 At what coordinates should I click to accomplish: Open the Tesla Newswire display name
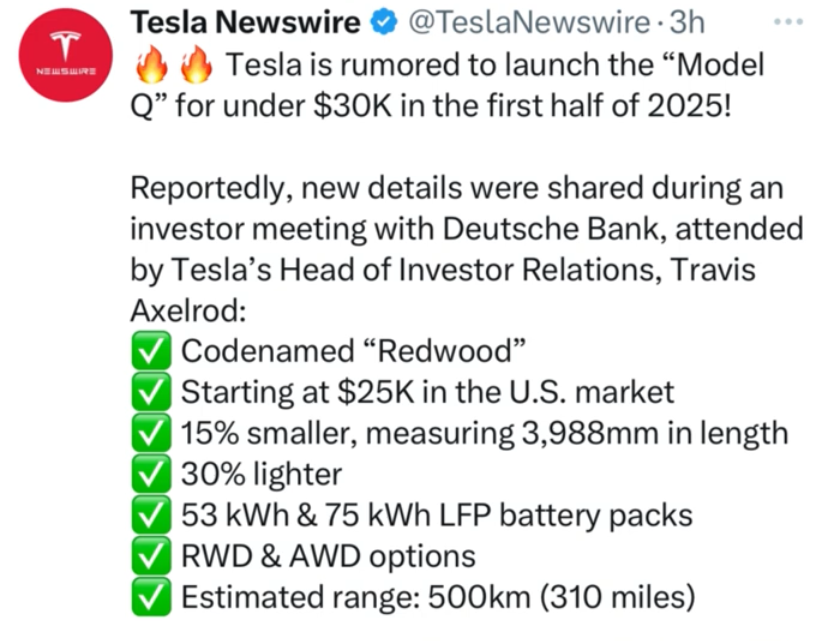pos(245,23)
